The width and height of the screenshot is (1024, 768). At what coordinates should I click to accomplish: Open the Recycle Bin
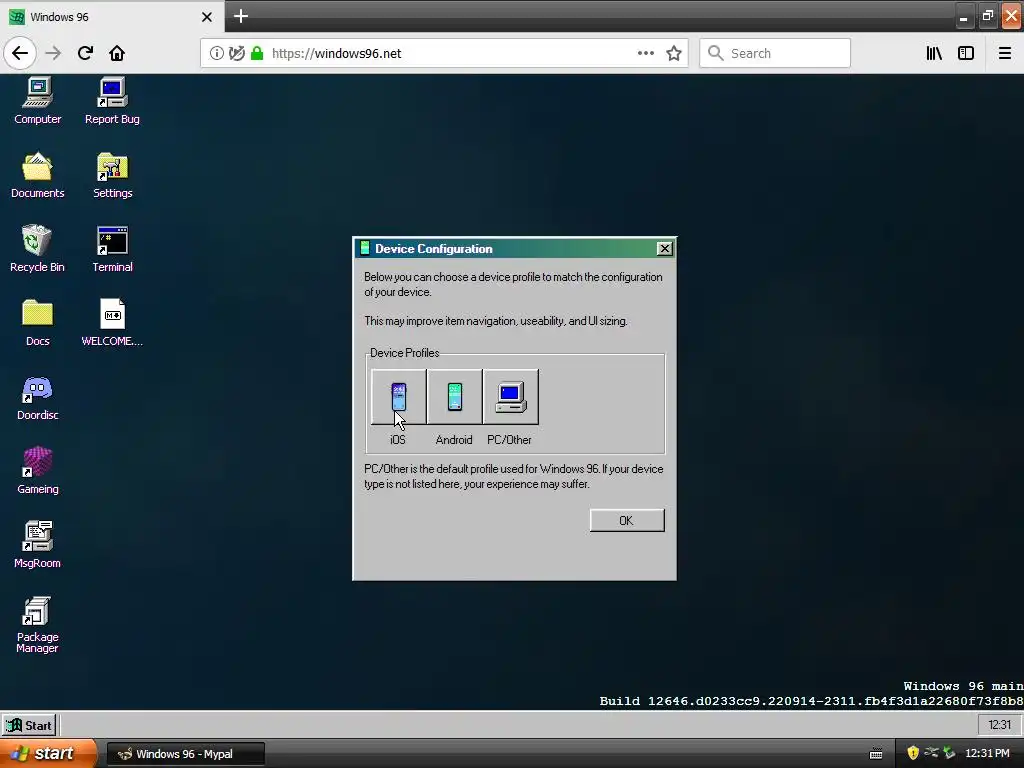(37, 248)
